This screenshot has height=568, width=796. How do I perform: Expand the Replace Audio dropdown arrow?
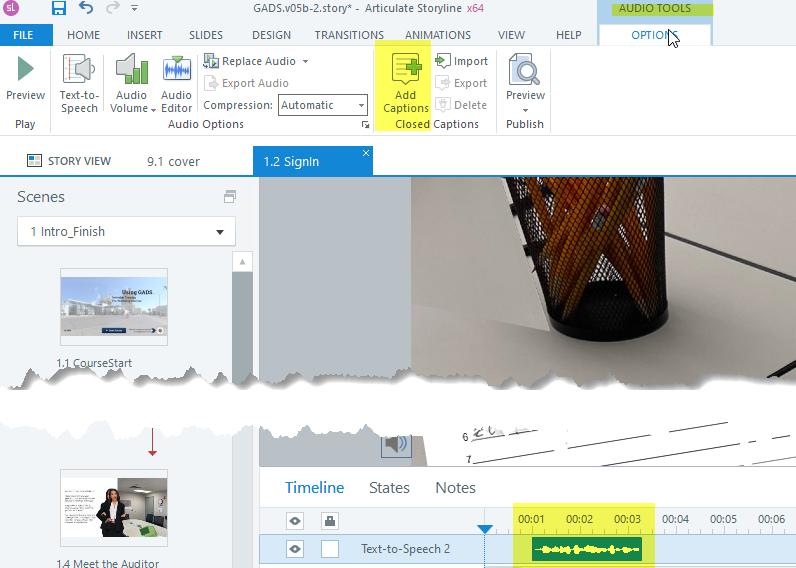(306, 61)
